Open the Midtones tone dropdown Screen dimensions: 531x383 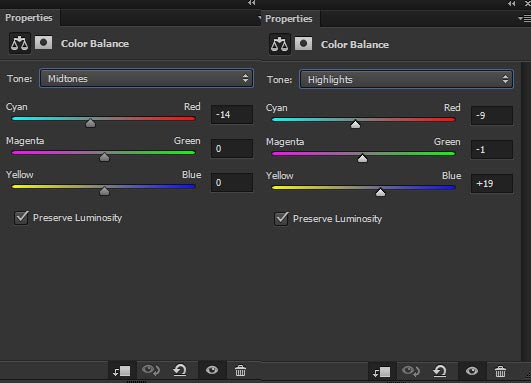[147, 79]
